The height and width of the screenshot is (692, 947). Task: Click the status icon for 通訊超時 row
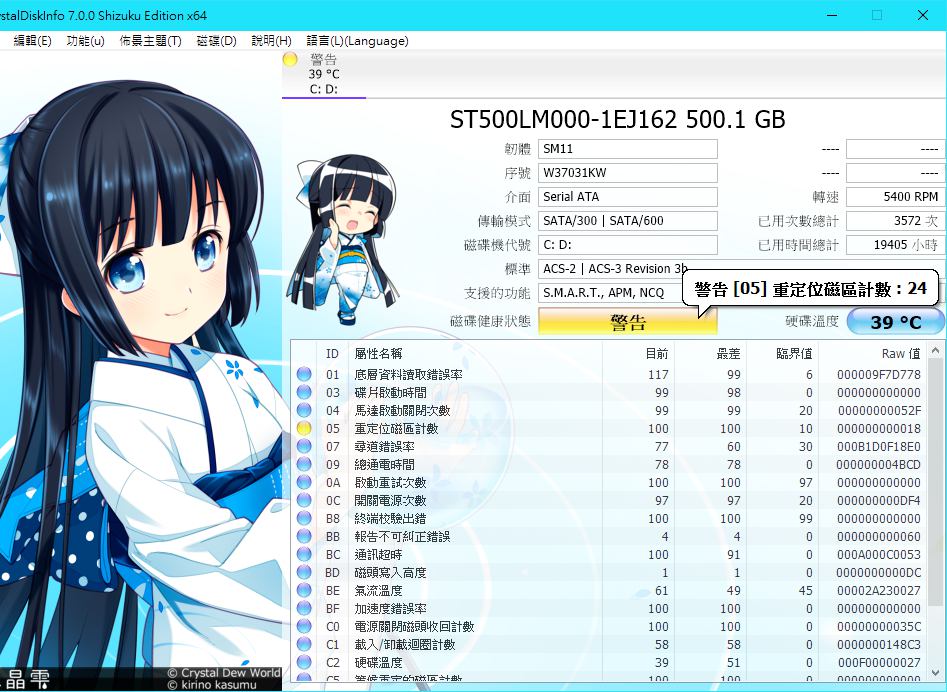pos(304,554)
